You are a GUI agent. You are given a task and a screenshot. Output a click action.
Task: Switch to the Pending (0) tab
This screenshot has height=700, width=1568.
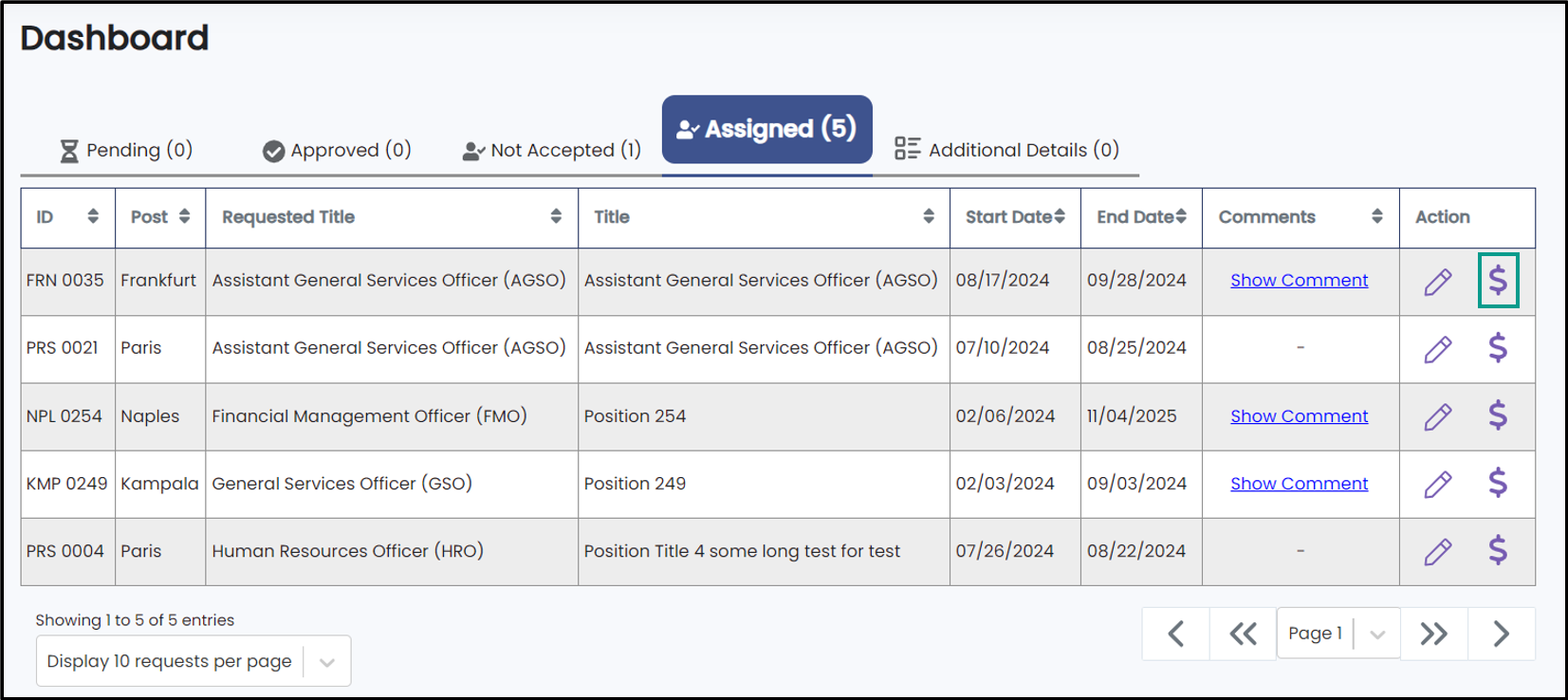(x=126, y=150)
